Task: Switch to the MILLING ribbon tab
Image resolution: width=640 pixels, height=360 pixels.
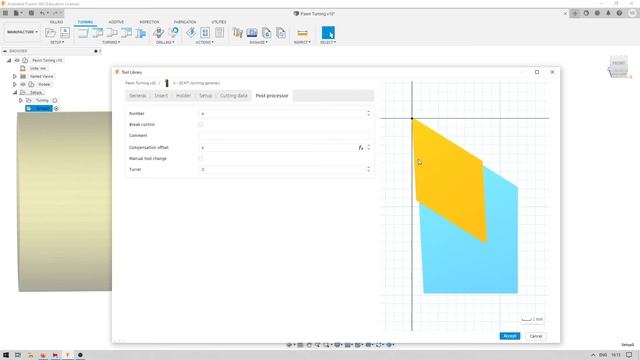Action: click(56, 22)
